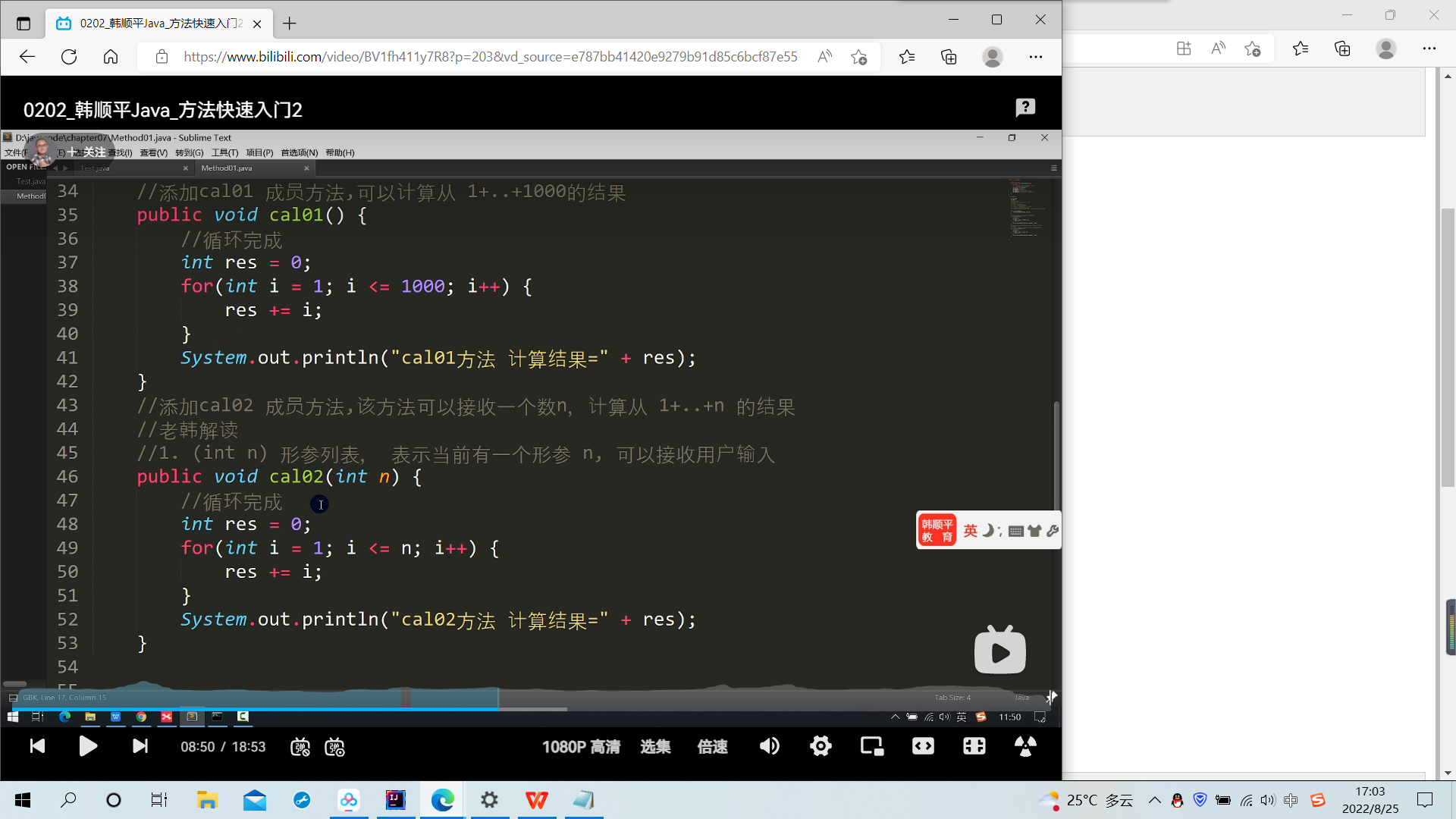The height and width of the screenshot is (819, 1456).
Task: Open Edge browser from Windows taskbar
Action: point(442,800)
